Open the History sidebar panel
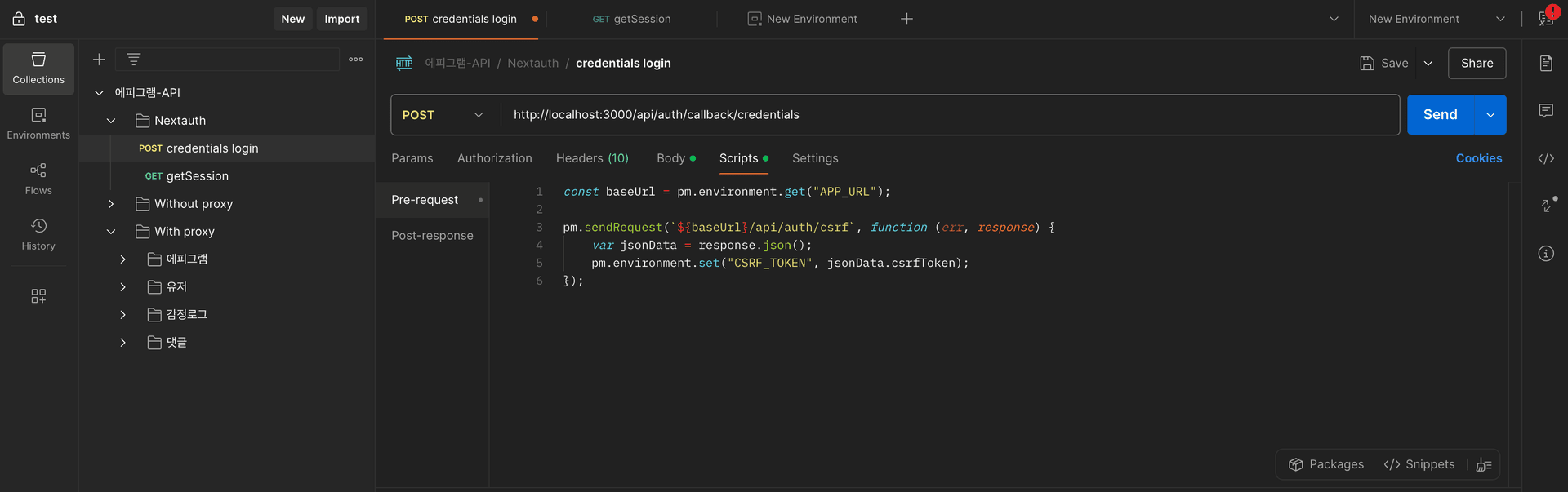Screen dimensions: 1568x492 coord(38,234)
